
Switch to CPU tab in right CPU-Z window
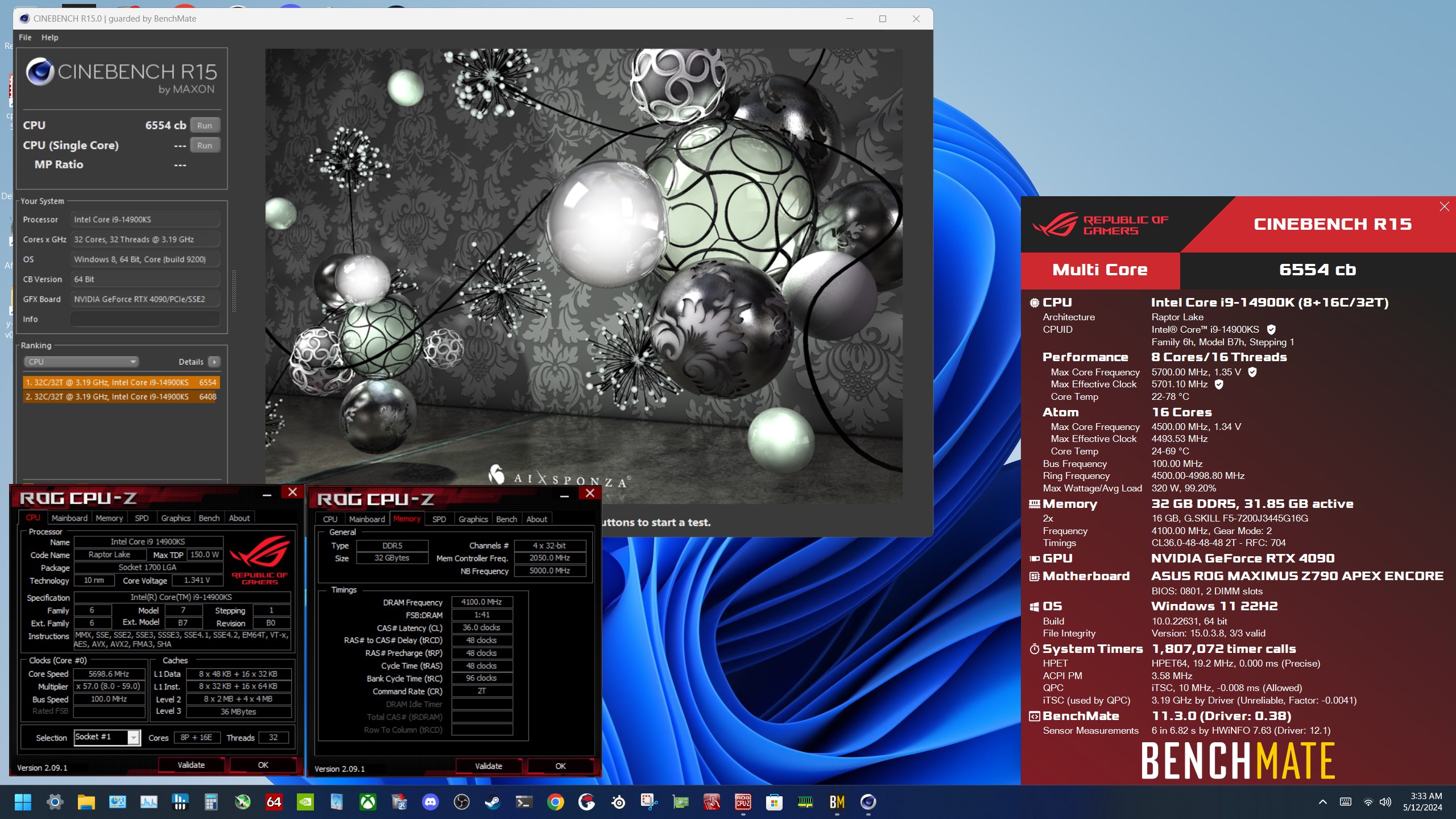pos(330,519)
